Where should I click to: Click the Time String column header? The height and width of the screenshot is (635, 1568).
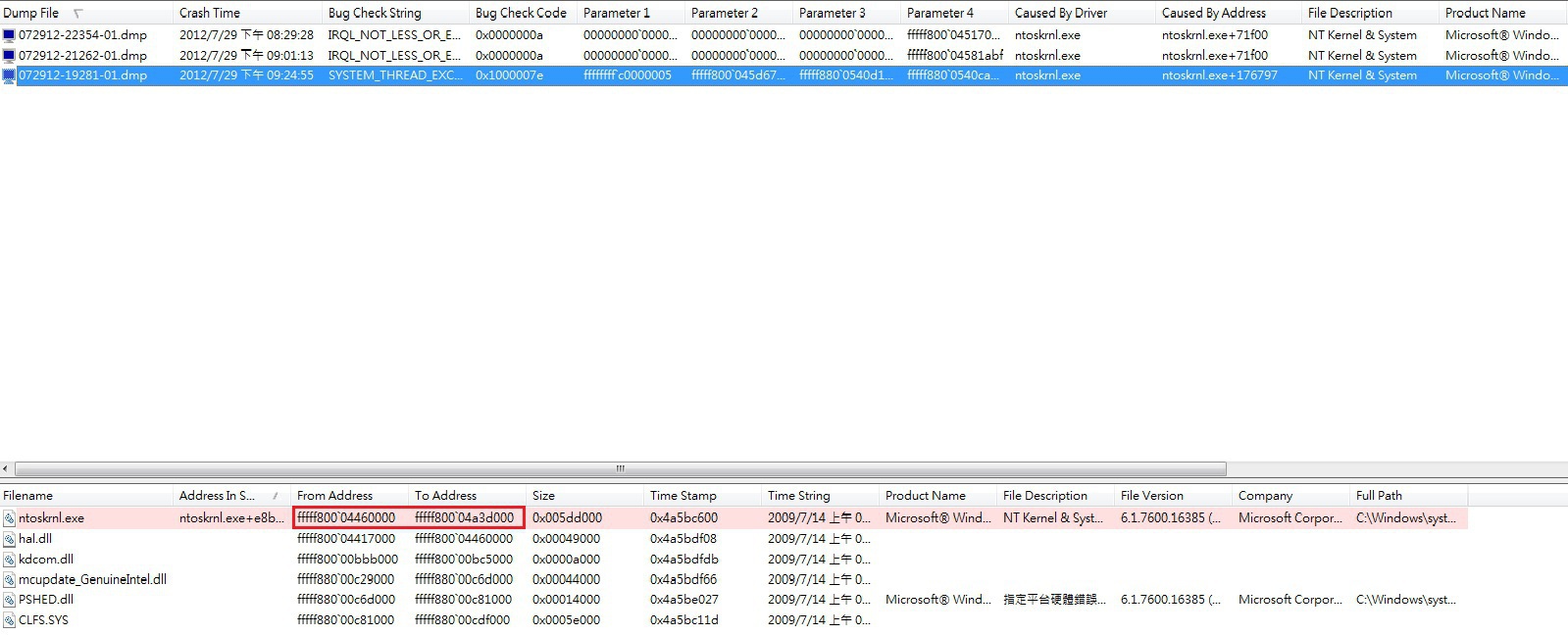tap(821, 496)
